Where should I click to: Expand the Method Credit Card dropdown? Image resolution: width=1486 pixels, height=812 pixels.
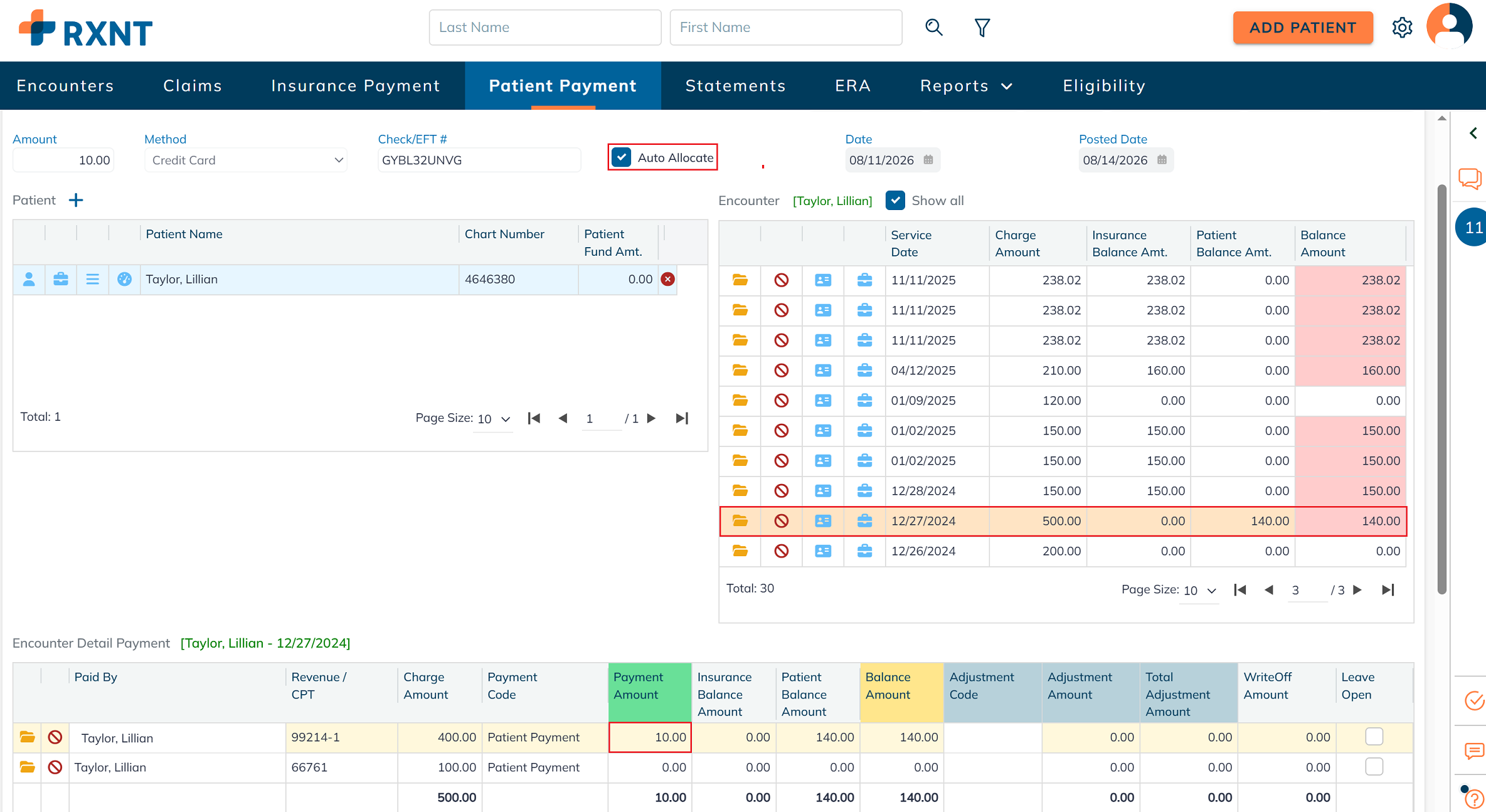[245, 160]
